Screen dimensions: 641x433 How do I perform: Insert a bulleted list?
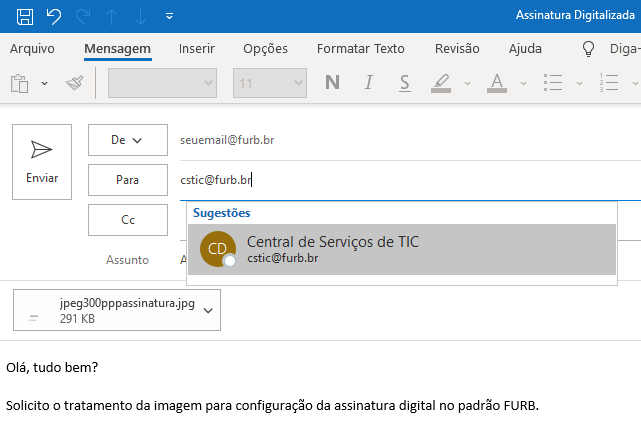[x=553, y=83]
